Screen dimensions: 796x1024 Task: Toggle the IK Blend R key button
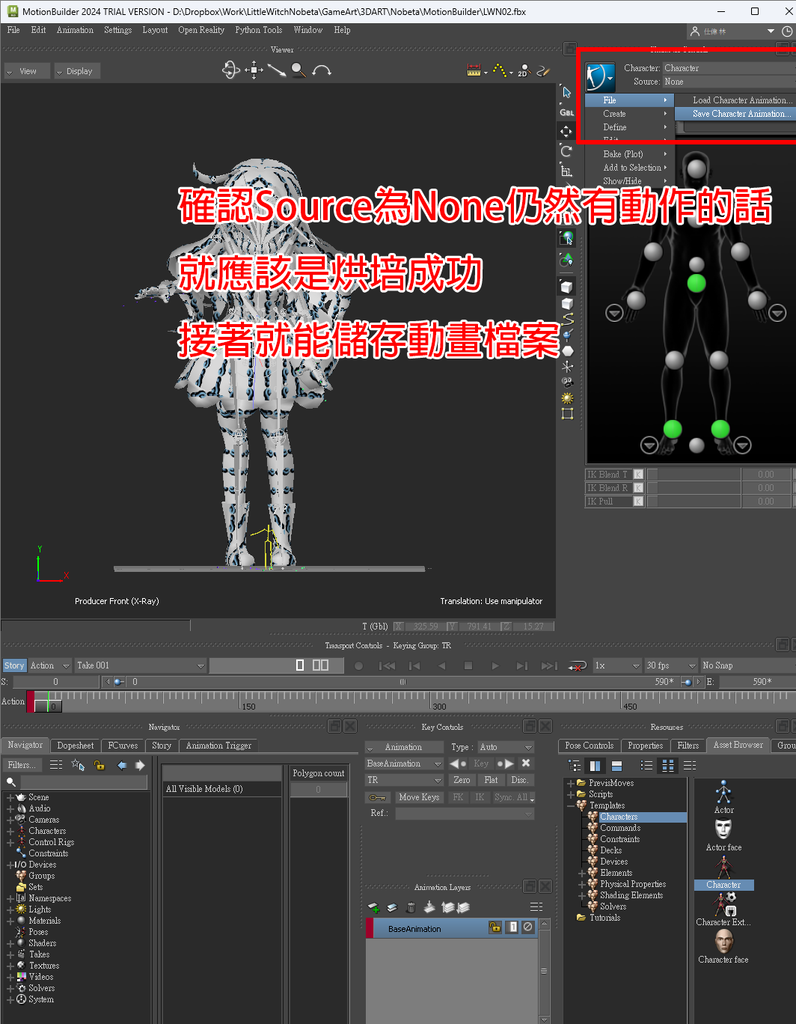[639, 488]
